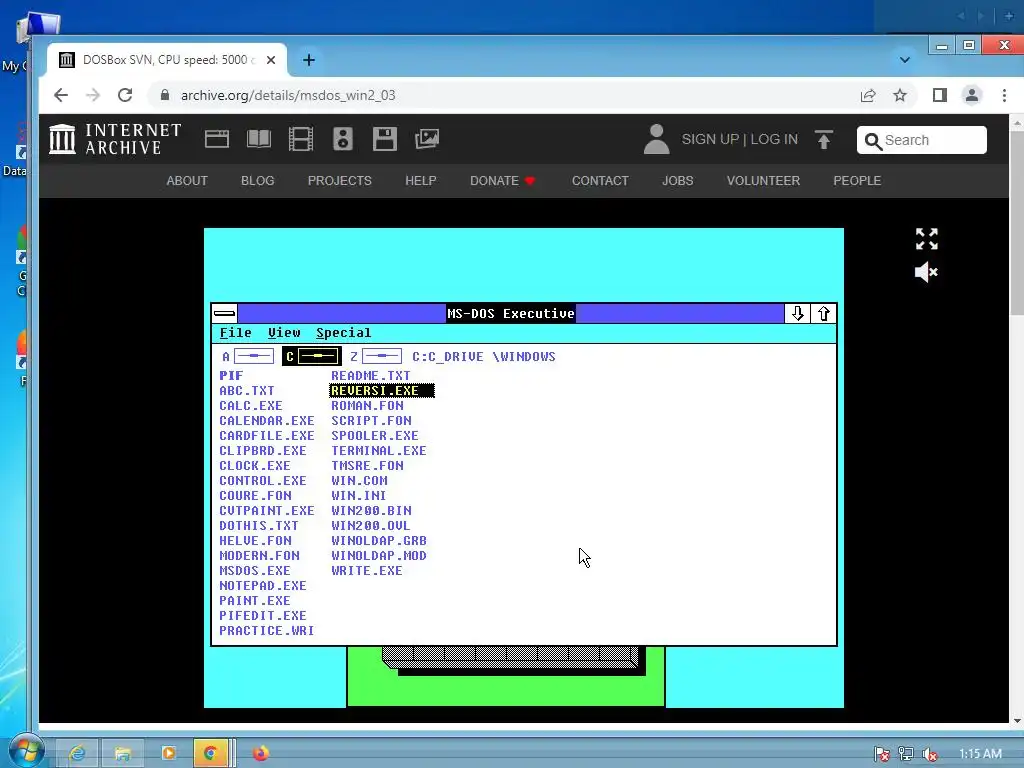Image resolution: width=1024 pixels, height=768 pixels.
Task: Open Chrome side panel icon
Action: (x=940, y=95)
